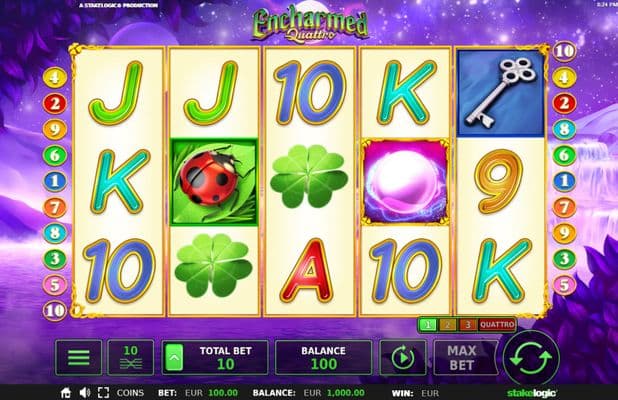Open the stakelogic logo link
Image resolution: width=618 pixels, height=400 pixels.
(x=532, y=393)
